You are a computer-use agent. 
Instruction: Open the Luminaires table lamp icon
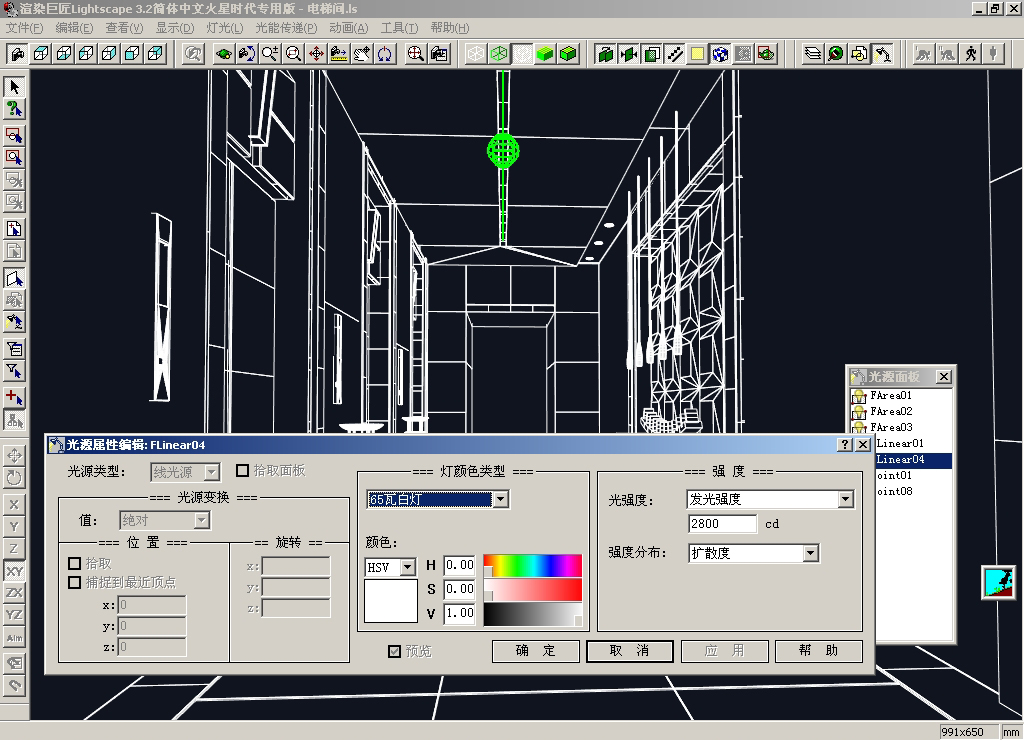[881, 54]
